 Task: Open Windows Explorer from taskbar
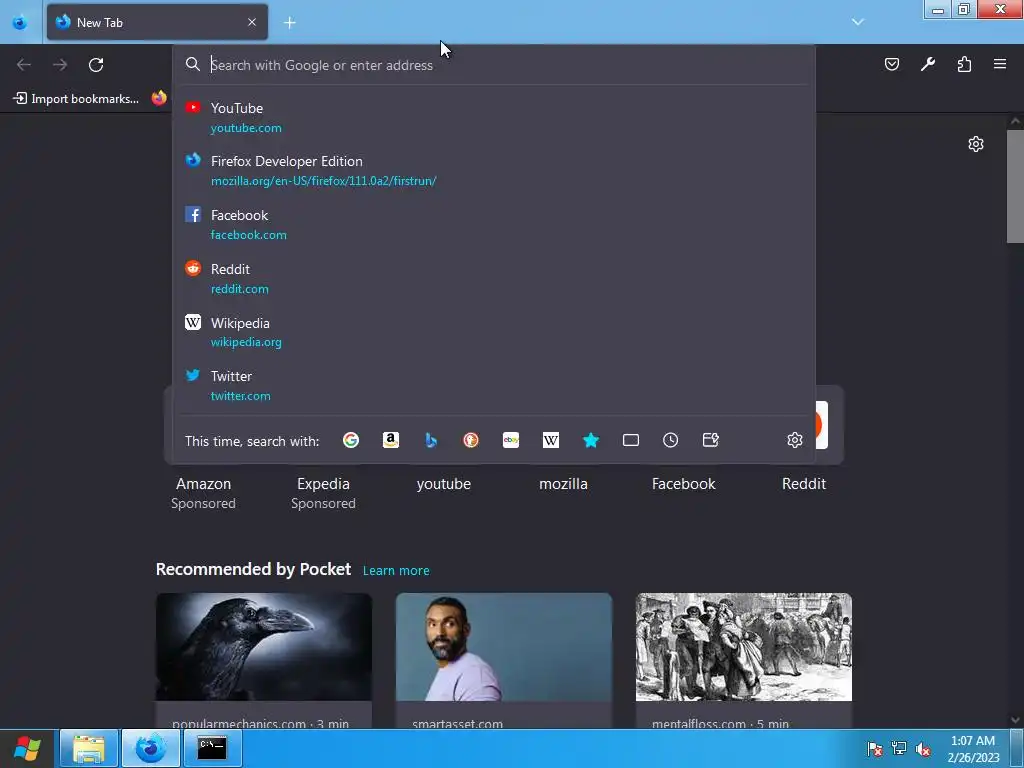[x=89, y=748]
